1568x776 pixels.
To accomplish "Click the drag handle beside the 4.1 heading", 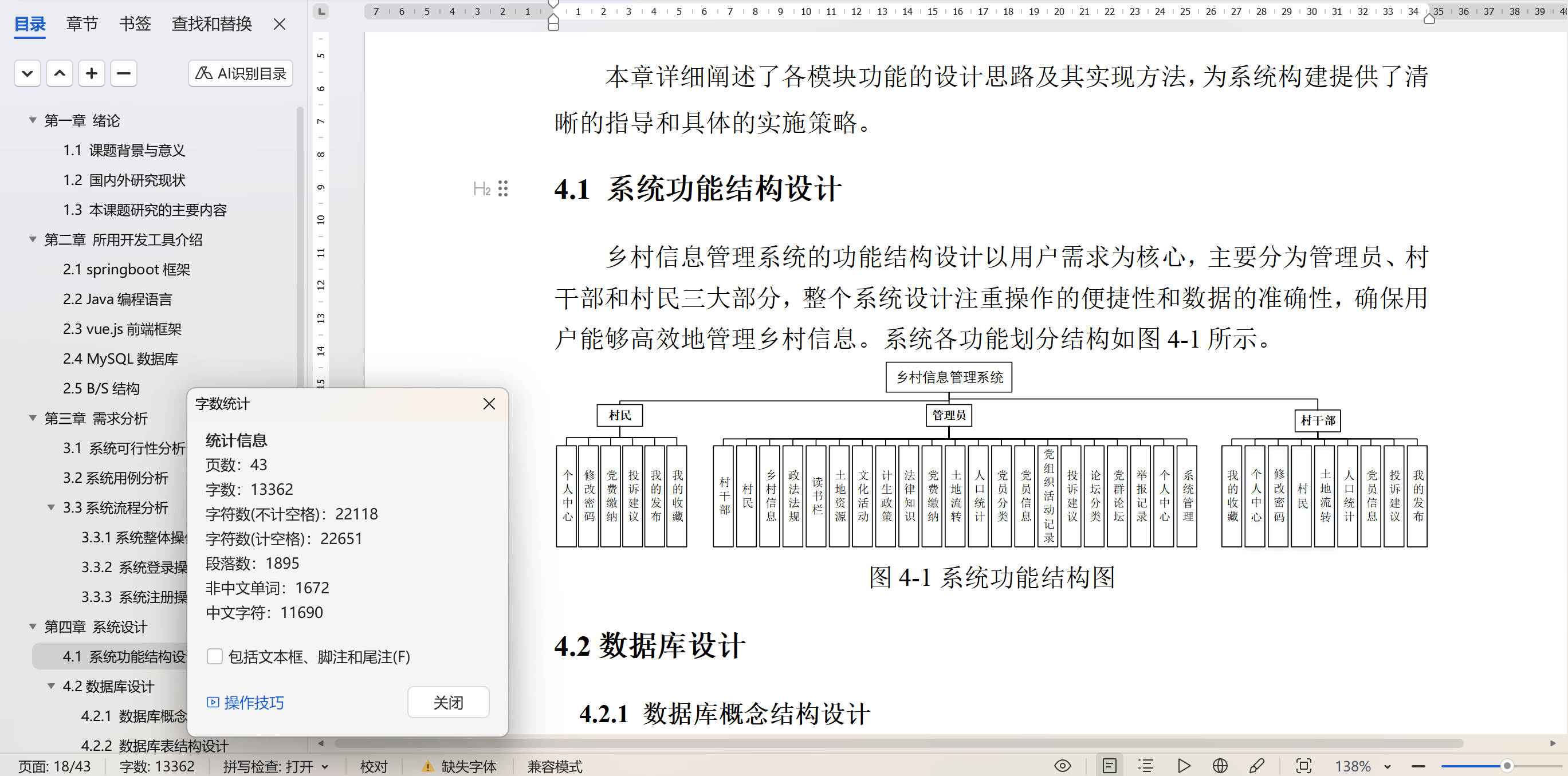I will pyautogui.click(x=503, y=188).
